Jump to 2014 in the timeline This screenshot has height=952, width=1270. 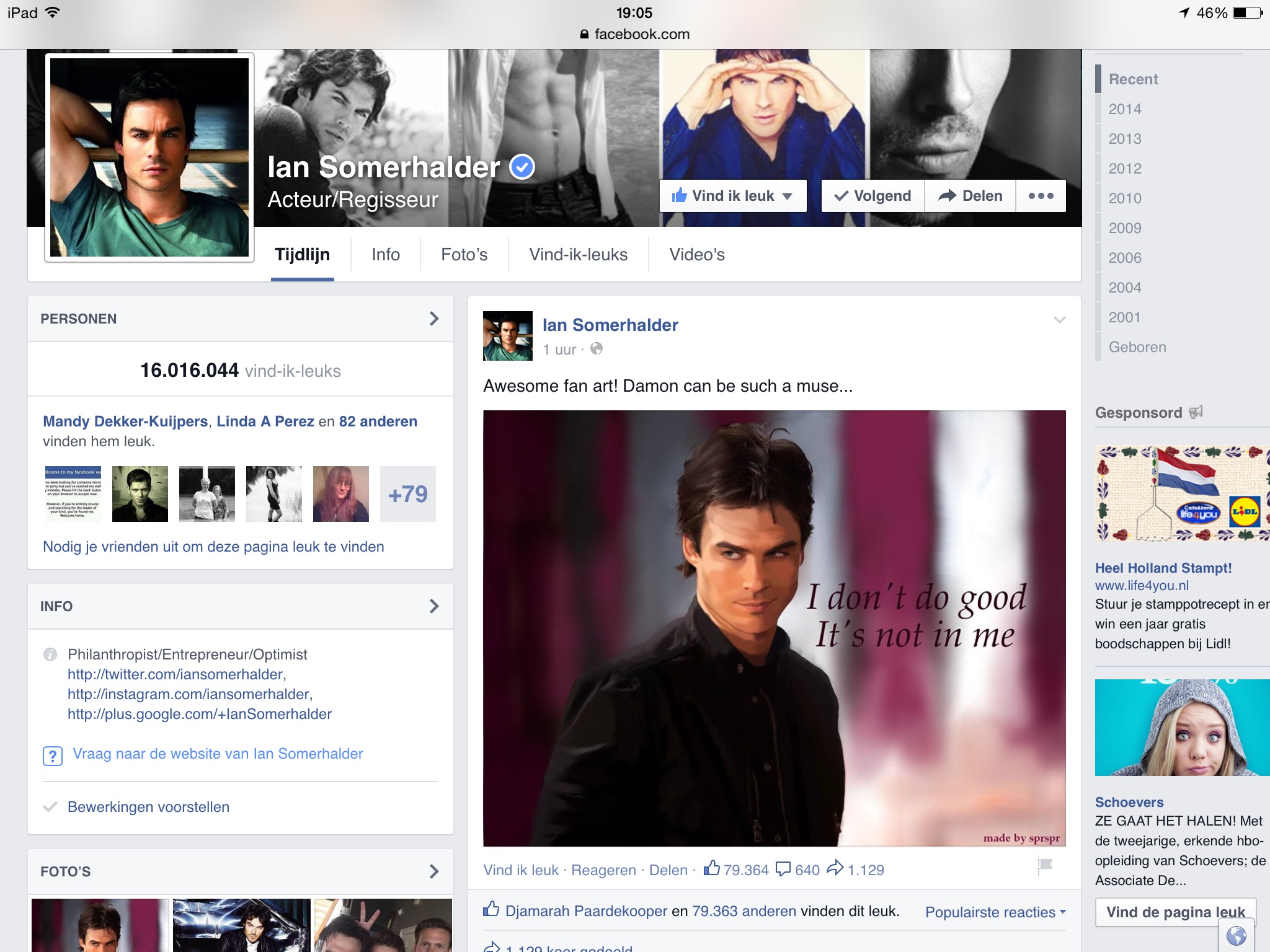tap(1125, 109)
